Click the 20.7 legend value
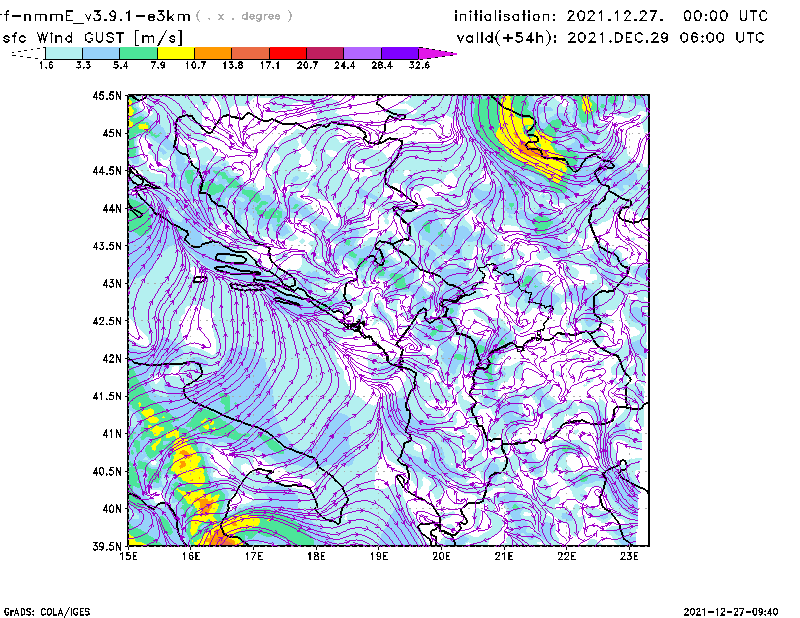 [307, 65]
